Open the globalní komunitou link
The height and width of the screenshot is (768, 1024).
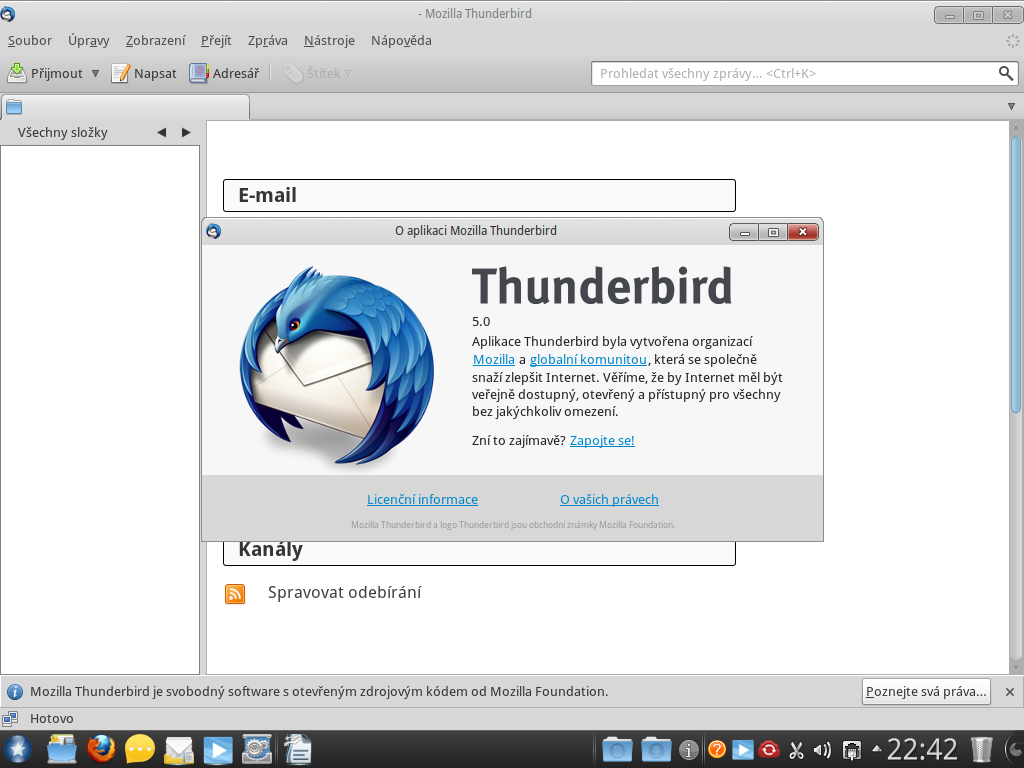pyautogui.click(x=588, y=359)
